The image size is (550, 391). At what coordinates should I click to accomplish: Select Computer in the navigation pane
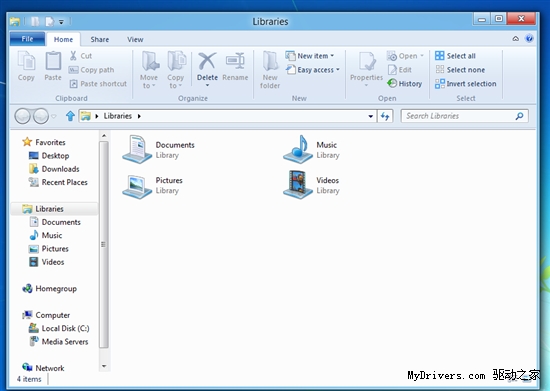pyautogui.click(x=46, y=315)
